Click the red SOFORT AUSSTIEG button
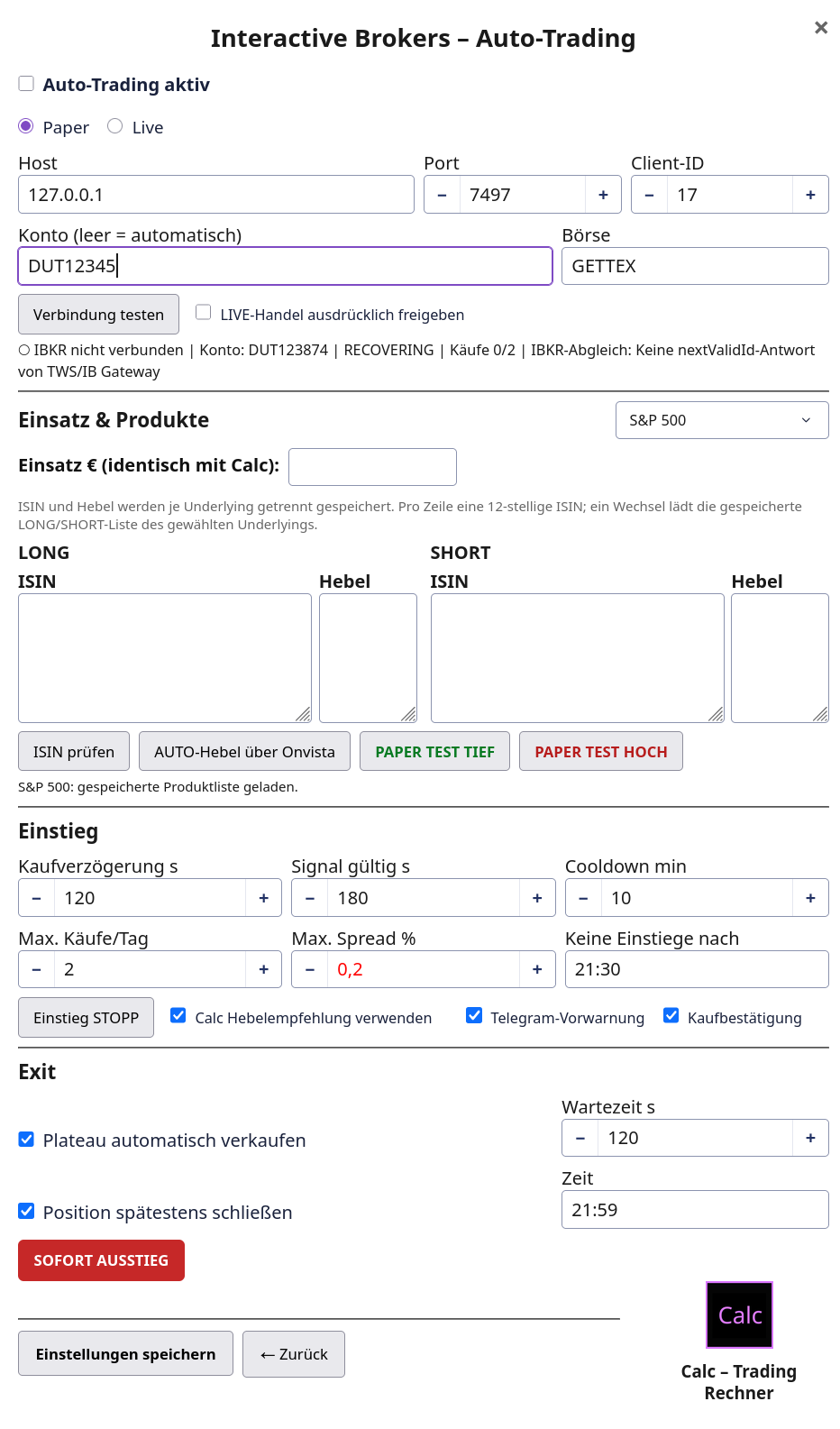 (x=101, y=1260)
